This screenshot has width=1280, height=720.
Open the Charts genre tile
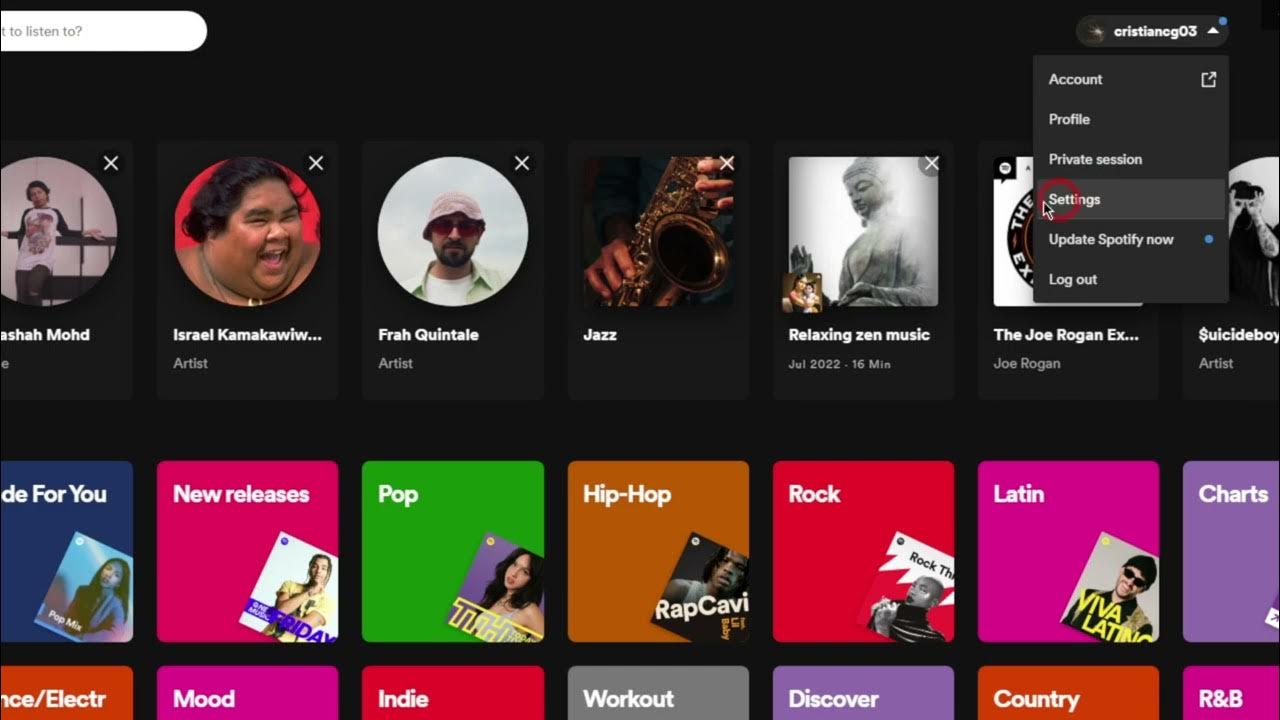click(1232, 551)
